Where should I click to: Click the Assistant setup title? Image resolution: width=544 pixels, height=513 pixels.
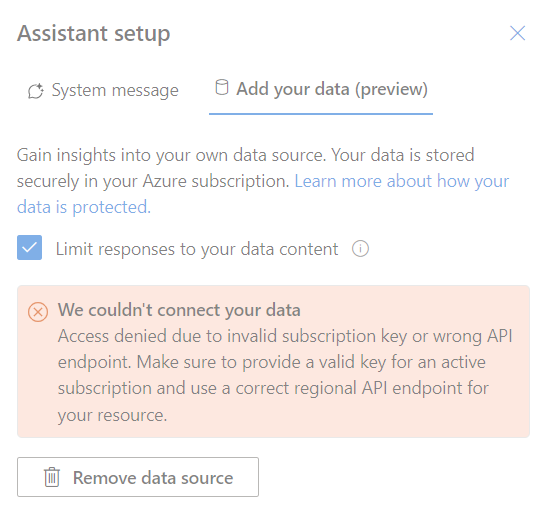[94, 34]
